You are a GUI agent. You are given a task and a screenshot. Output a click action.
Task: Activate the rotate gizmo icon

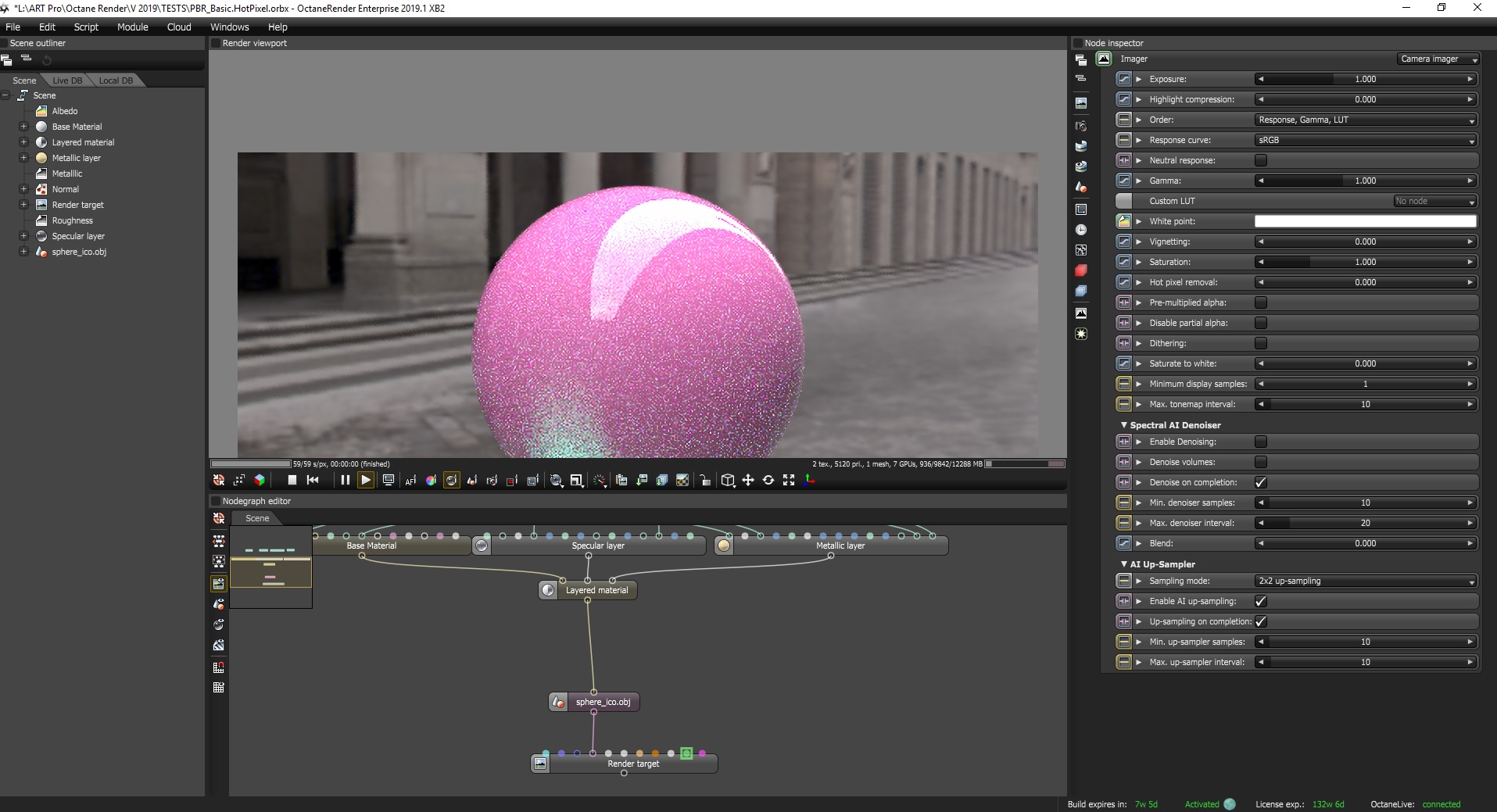tap(768, 481)
